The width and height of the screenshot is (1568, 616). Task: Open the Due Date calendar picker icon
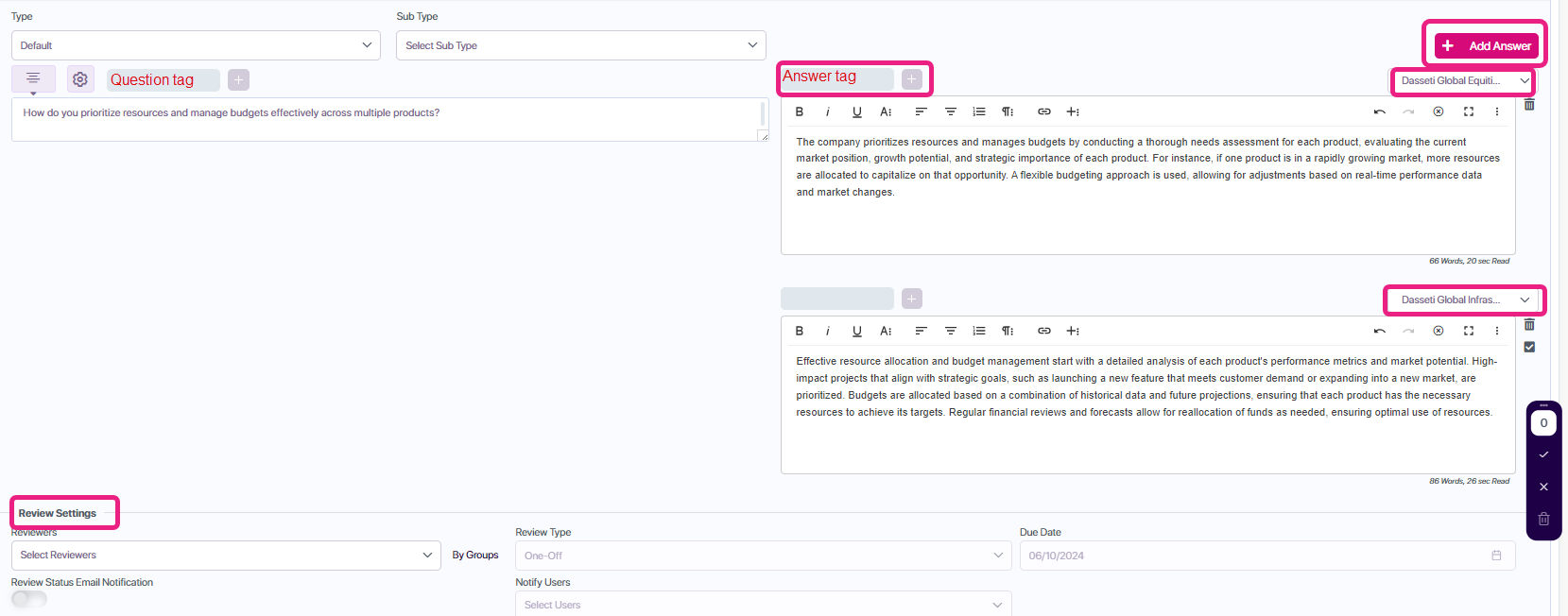(x=1496, y=556)
